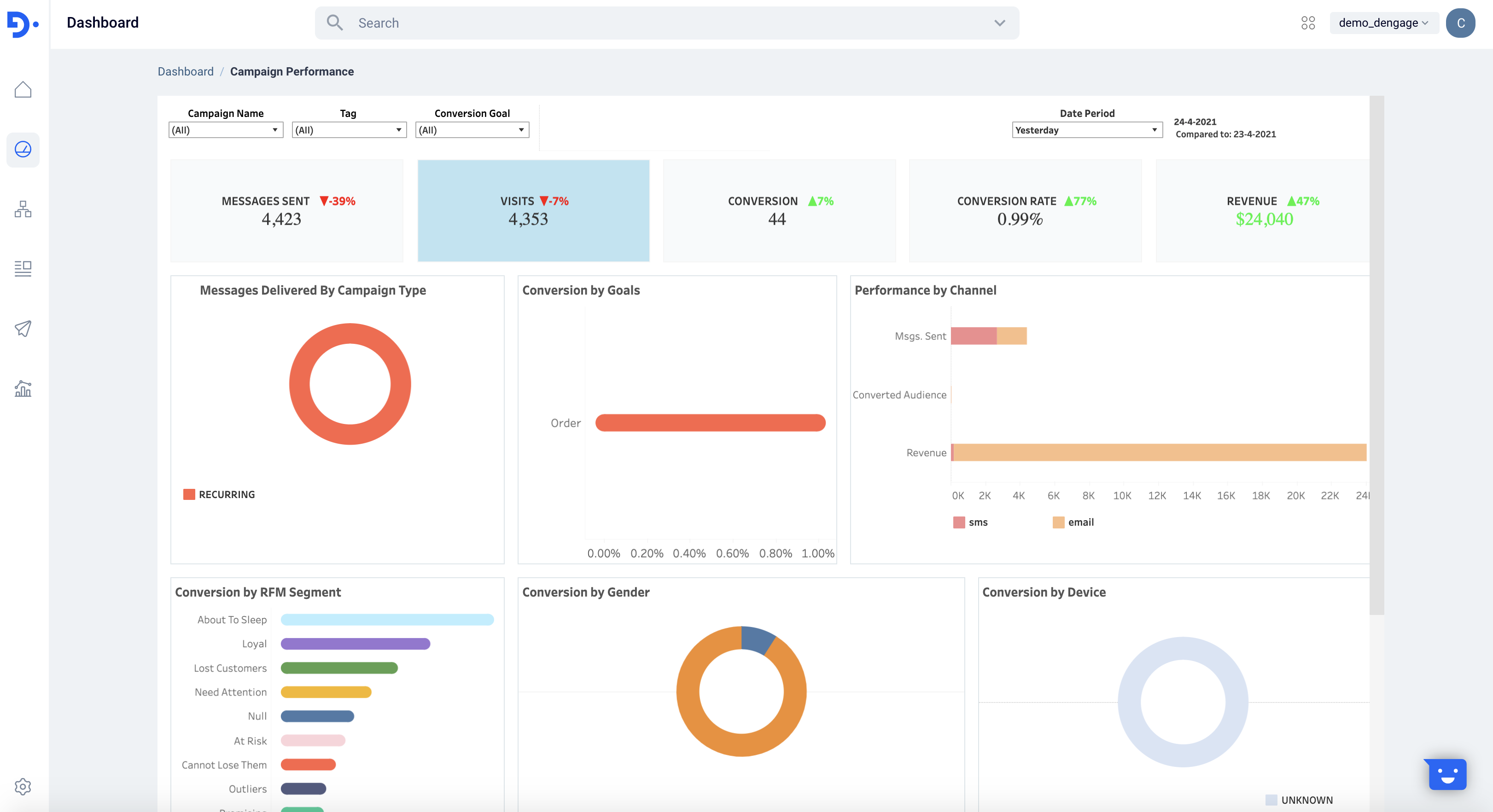Image resolution: width=1493 pixels, height=812 pixels.
Task: Change the Date Period Yesterday dropdown
Action: point(1087,130)
